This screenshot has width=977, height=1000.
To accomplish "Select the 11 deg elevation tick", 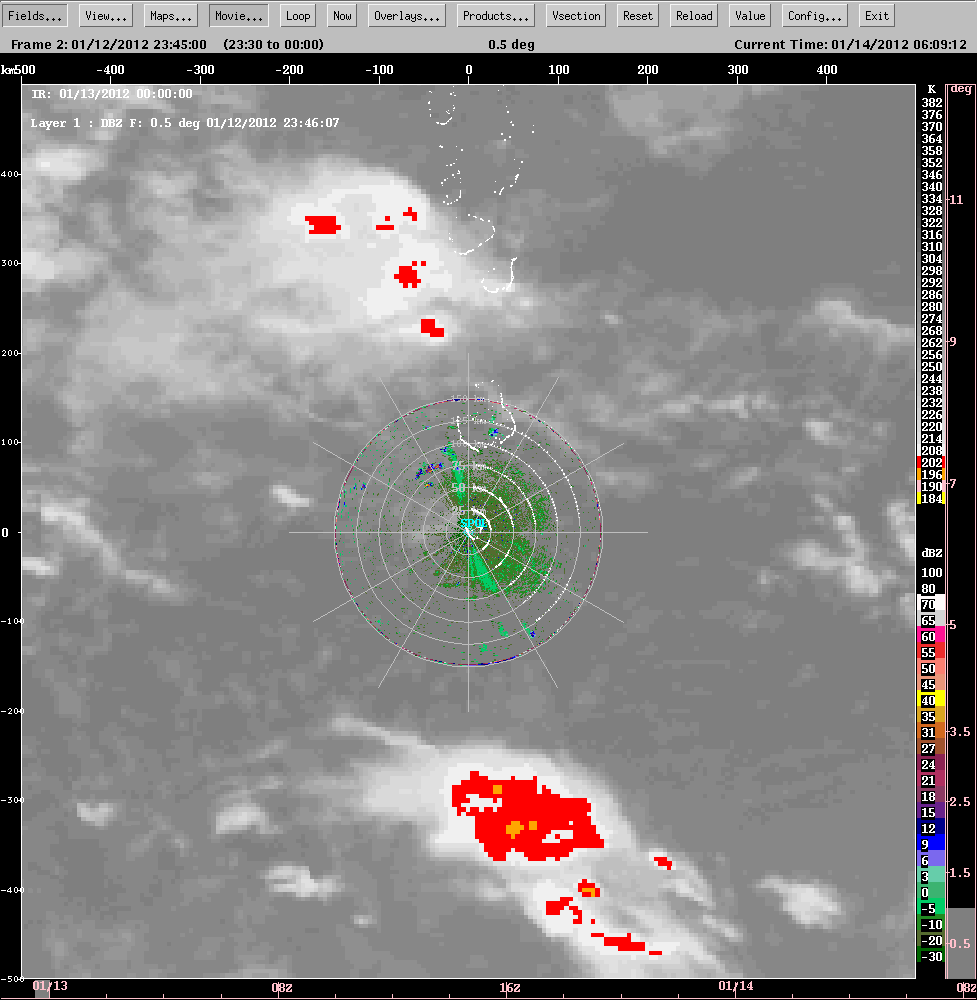I will coord(957,200).
